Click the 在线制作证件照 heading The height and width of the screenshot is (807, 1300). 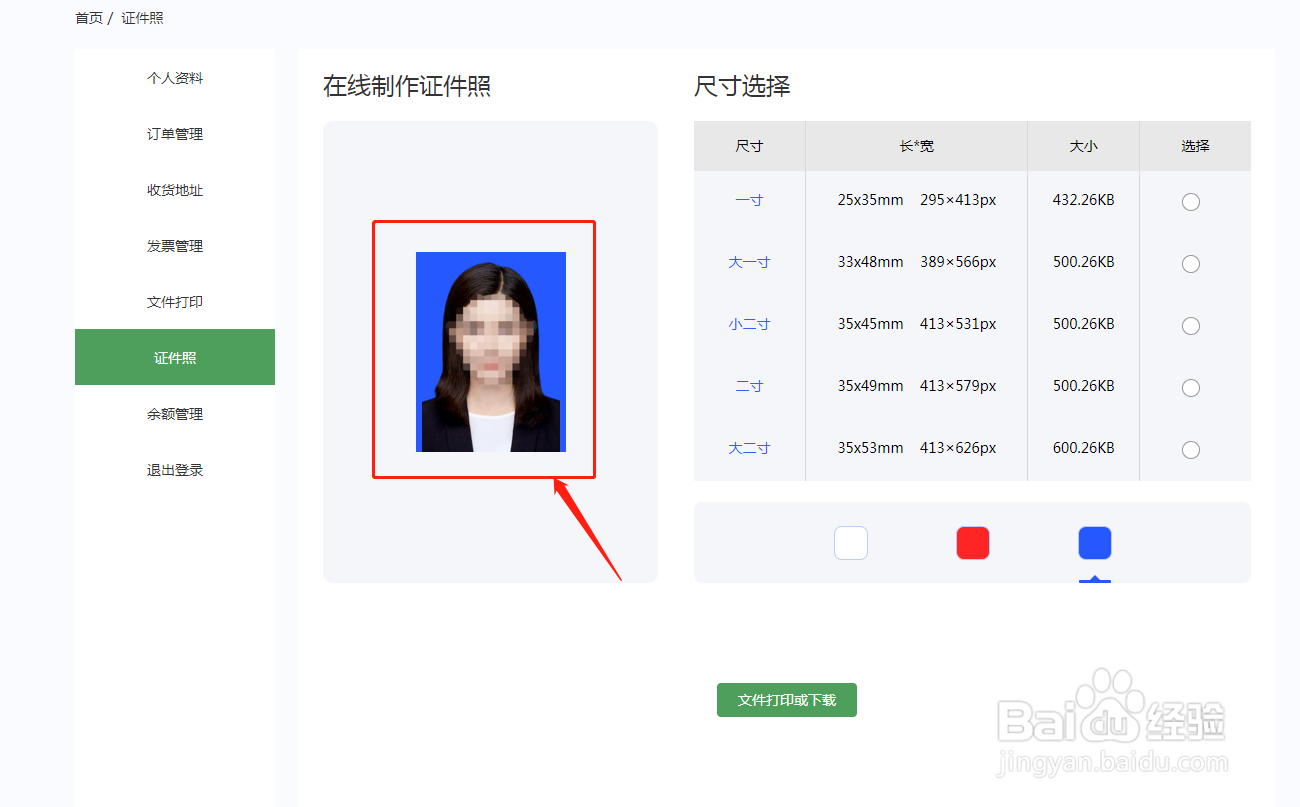[407, 86]
